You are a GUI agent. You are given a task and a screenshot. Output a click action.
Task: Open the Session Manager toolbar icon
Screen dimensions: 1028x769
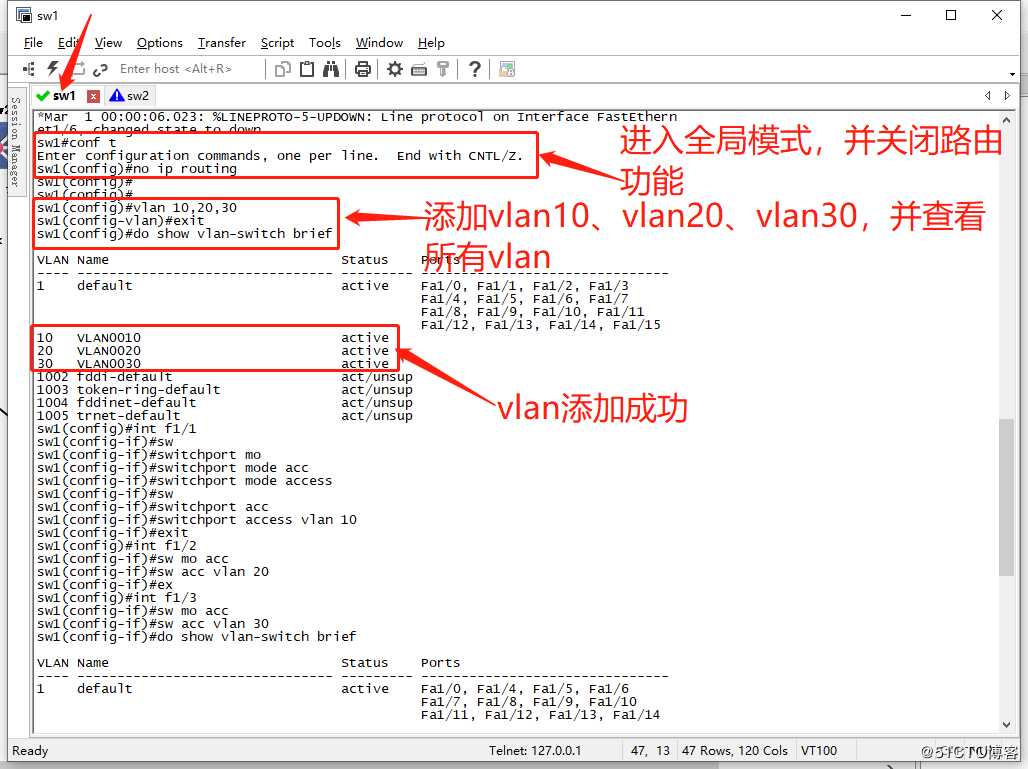coord(29,69)
